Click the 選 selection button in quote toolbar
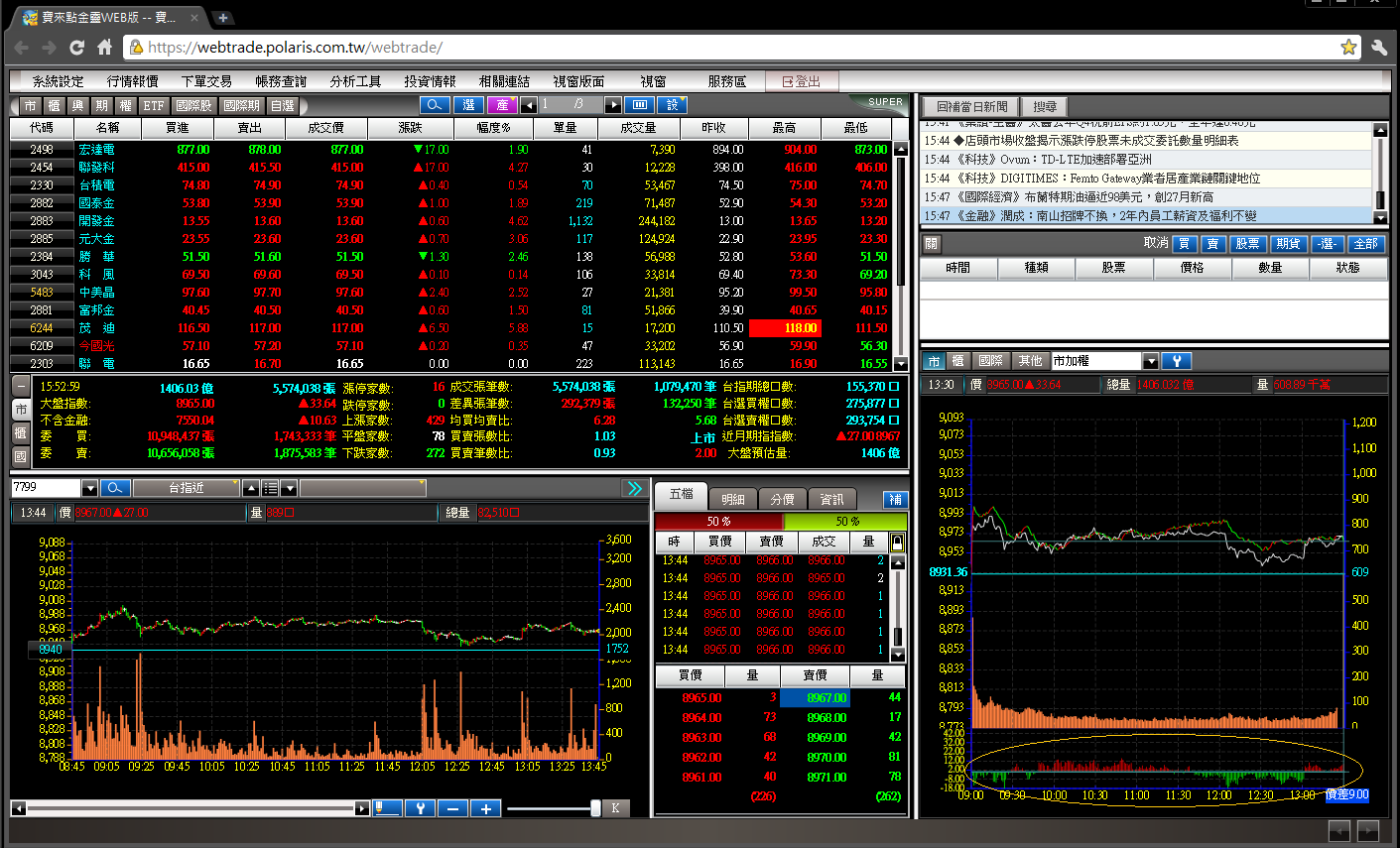Screen dimensions: 1400x848 (x=468, y=105)
